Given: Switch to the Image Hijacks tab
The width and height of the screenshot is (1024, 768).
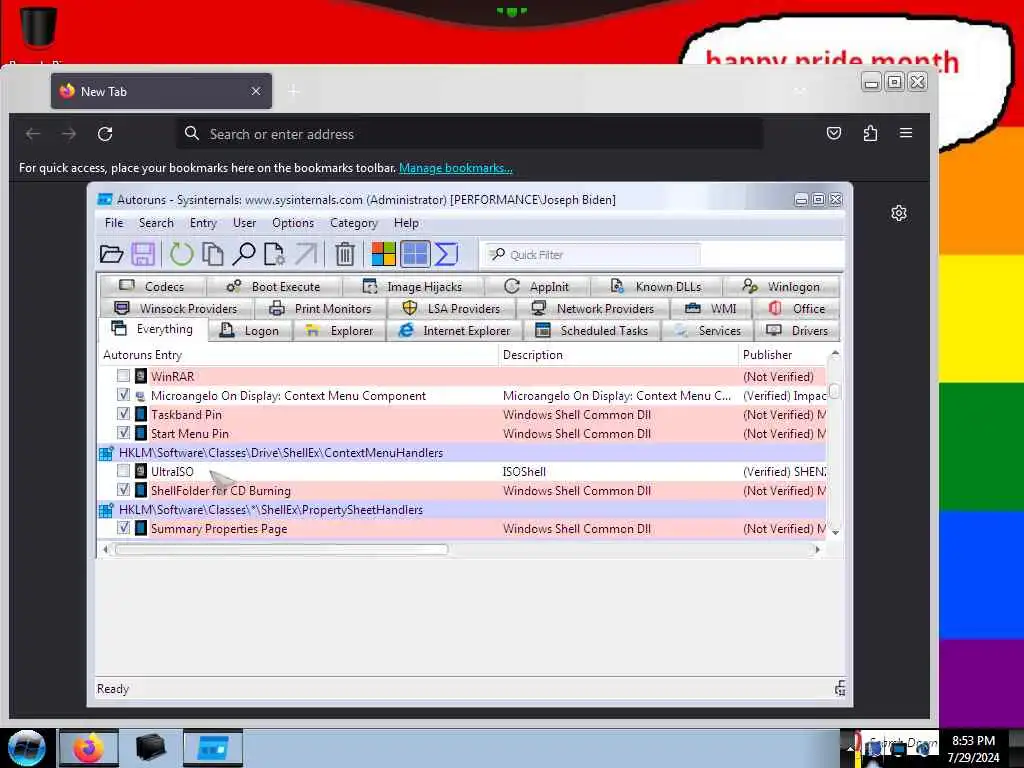Looking at the screenshot, I should 413,287.
